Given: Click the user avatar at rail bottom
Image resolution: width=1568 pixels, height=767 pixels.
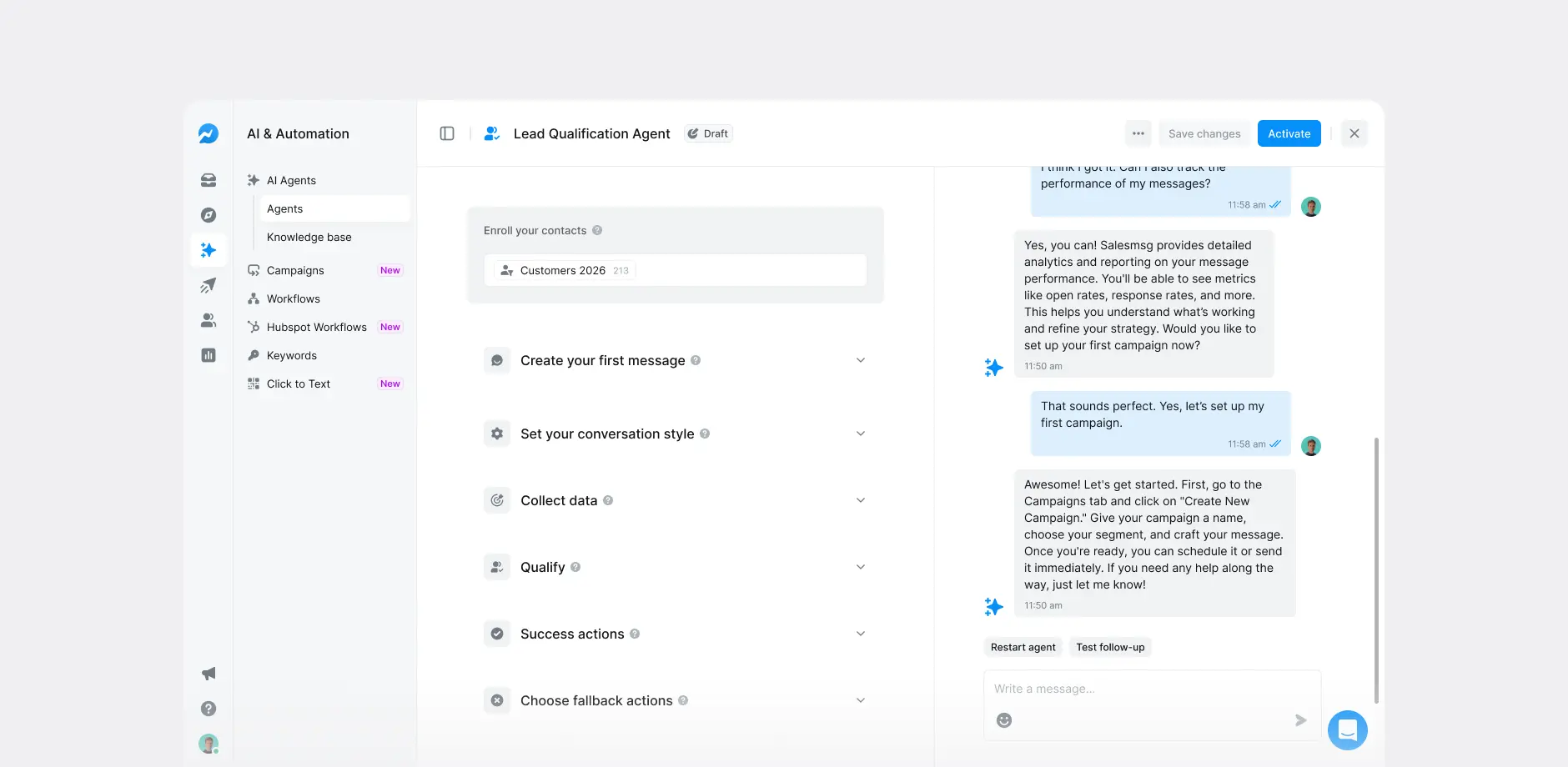Looking at the screenshot, I should [209, 744].
